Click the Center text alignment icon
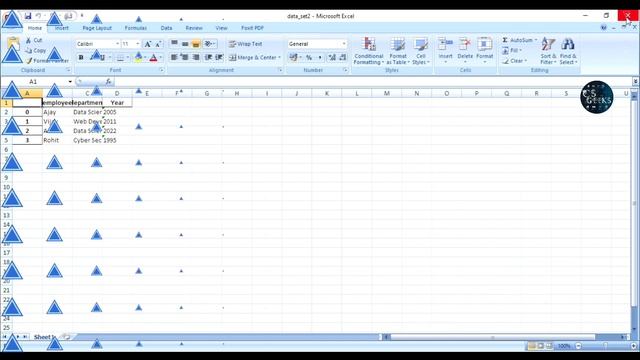The height and width of the screenshot is (360, 640). pyautogui.click(x=185, y=58)
